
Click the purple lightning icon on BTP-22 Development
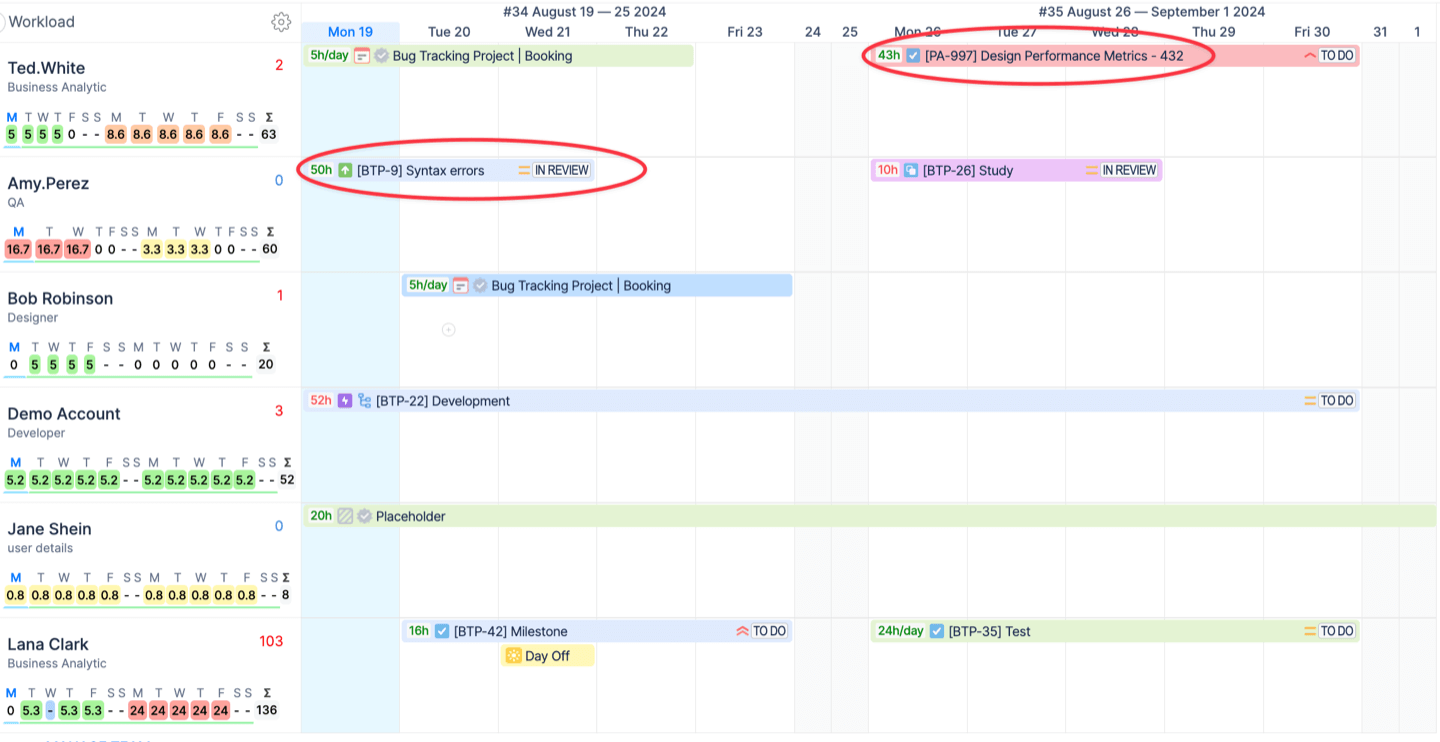point(345,401)
